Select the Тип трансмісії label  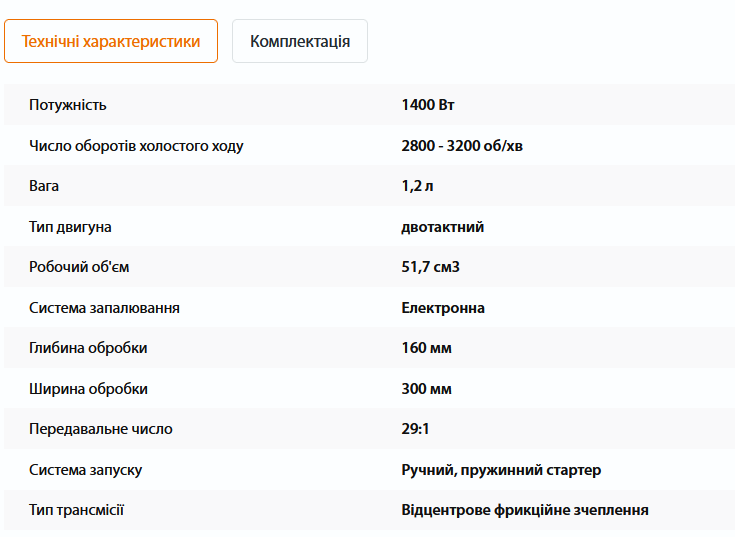(76, 510)
